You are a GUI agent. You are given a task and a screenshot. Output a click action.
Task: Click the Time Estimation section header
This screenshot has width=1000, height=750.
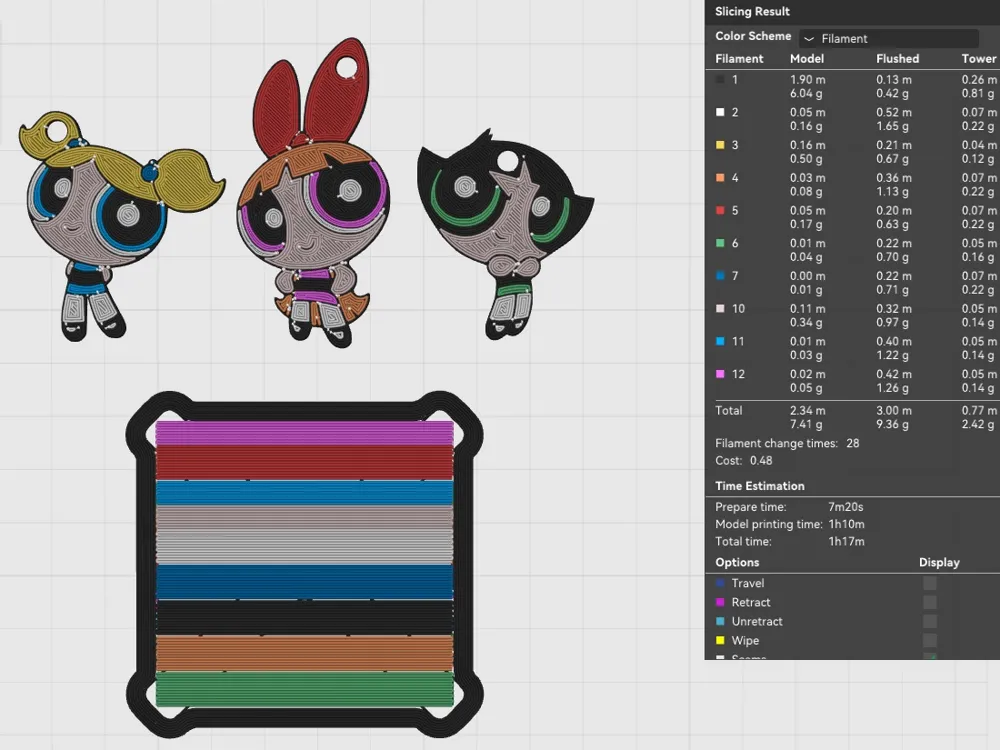(x=760, y=486)
